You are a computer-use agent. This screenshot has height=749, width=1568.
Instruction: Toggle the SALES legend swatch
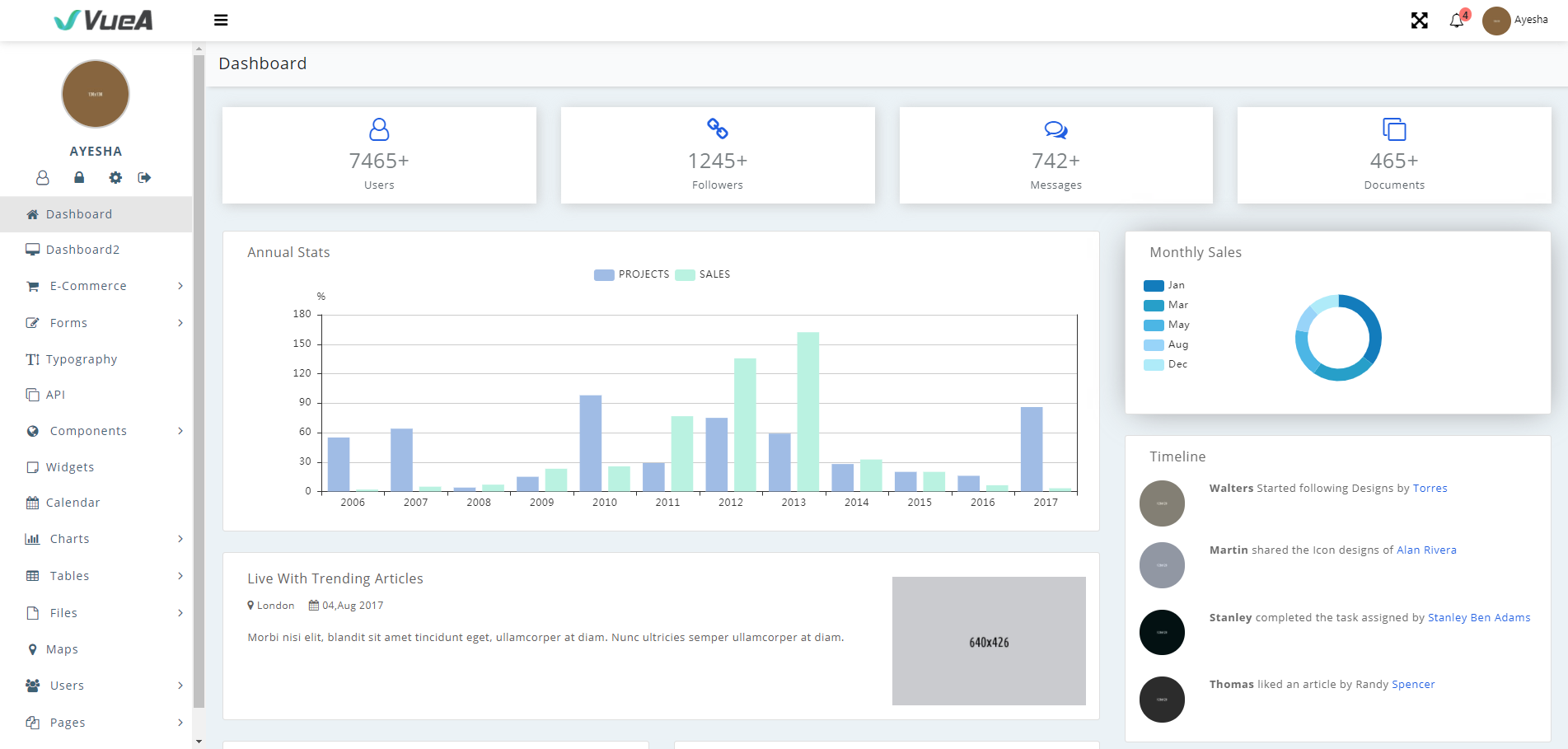[685, 275]
